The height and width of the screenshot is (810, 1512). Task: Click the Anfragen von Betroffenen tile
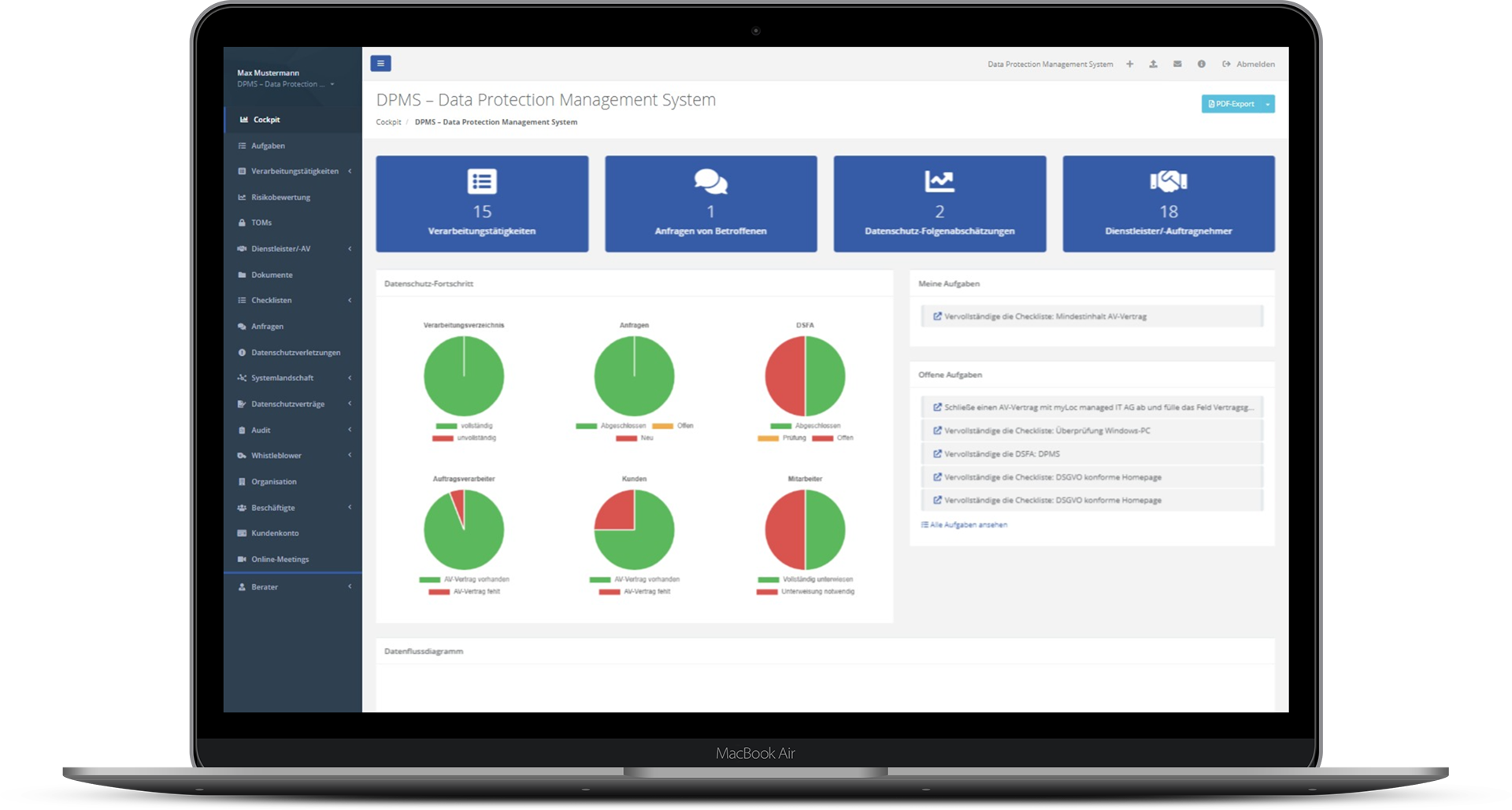pyautogui.click(x=710, y=203)
